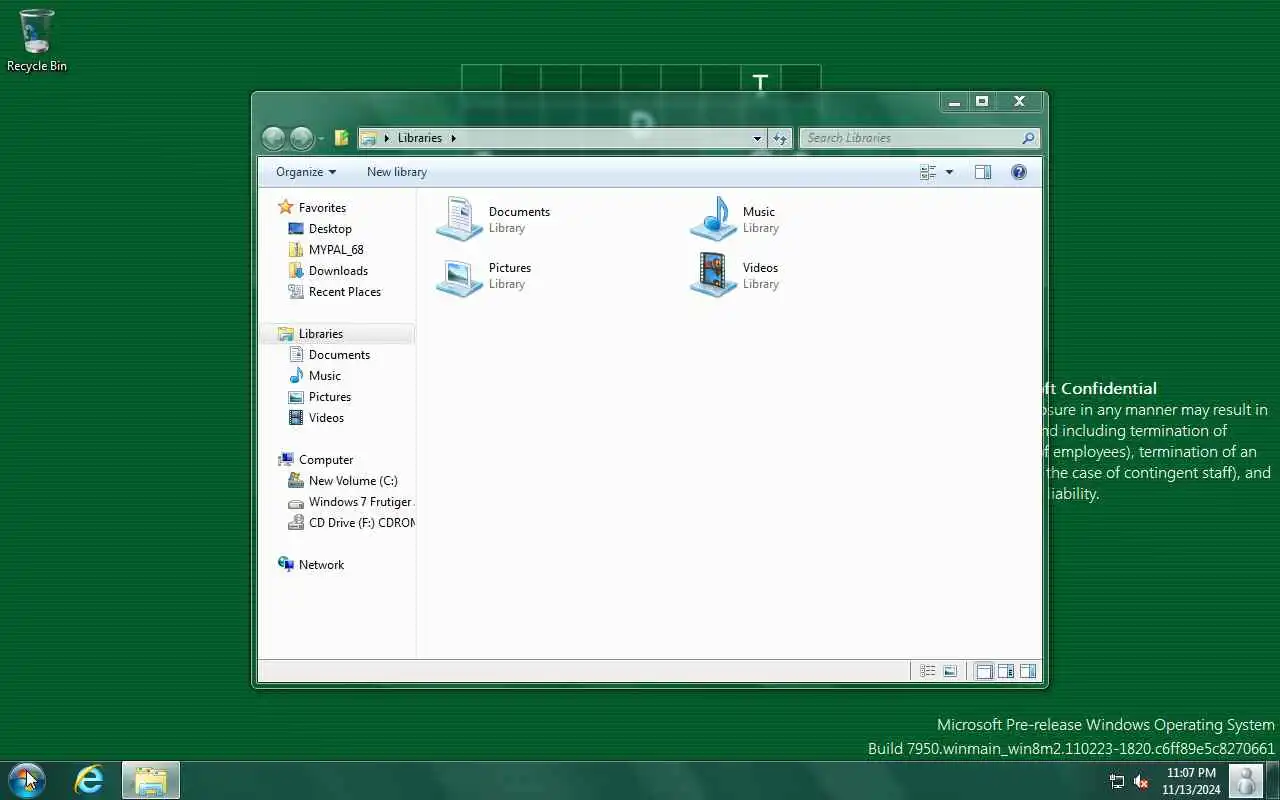This screenshot has height=800, width=1280.
Task: Select Libraries in navigation pane
Action: (x=338, y=333)
